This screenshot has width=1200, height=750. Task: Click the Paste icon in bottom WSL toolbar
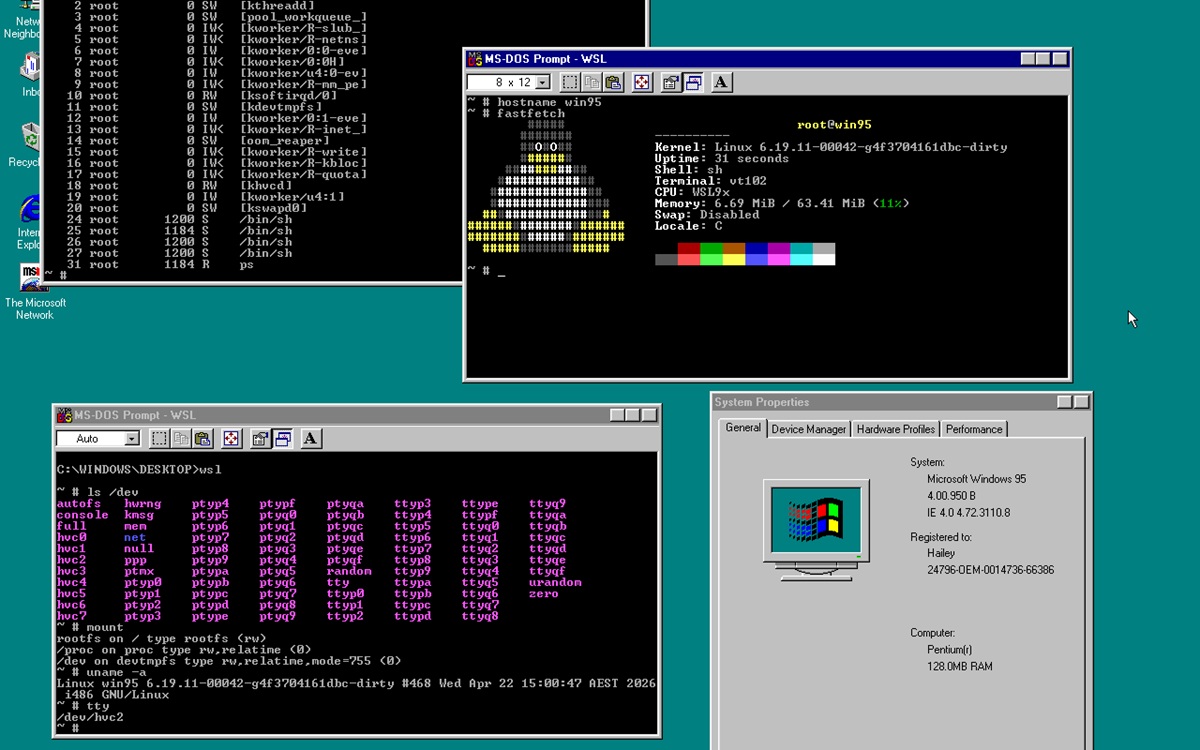(205, 438)
